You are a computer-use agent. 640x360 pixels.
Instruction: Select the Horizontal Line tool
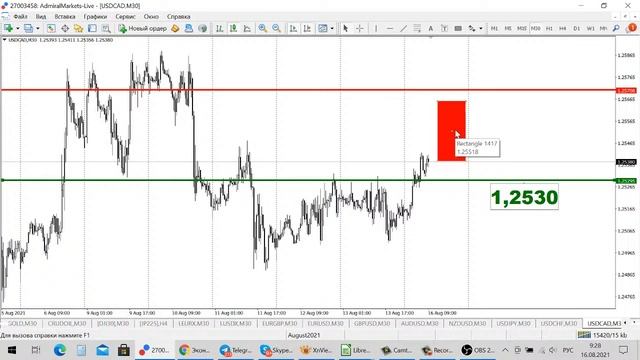click(390, 28)
